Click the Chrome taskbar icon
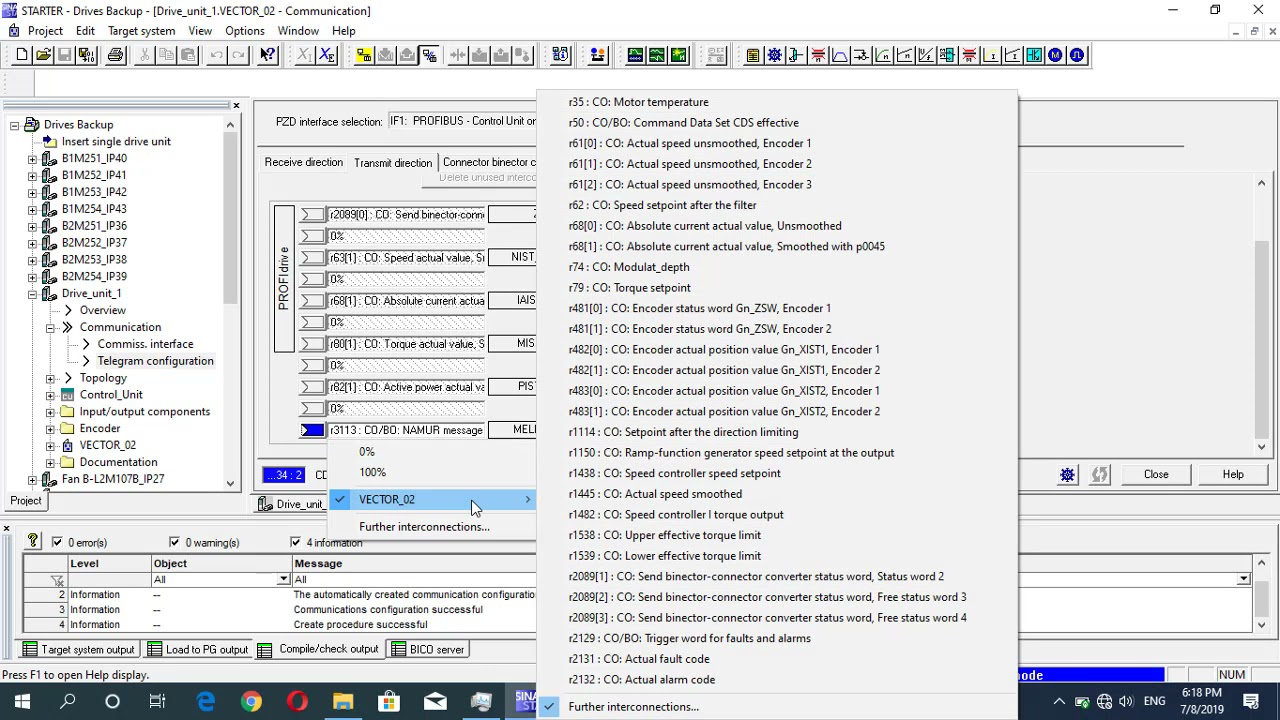This screenshot has width=1280, height=720. coord(251,702)
